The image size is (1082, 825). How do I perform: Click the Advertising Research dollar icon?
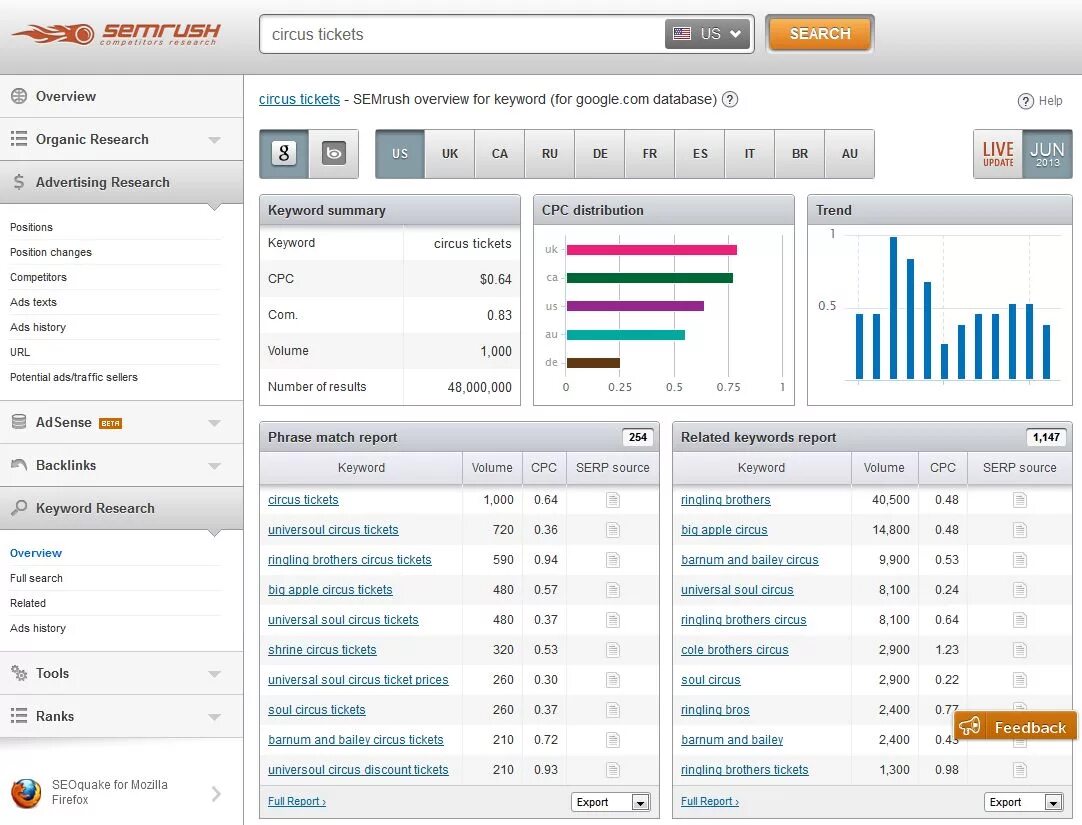click(19, 182)
